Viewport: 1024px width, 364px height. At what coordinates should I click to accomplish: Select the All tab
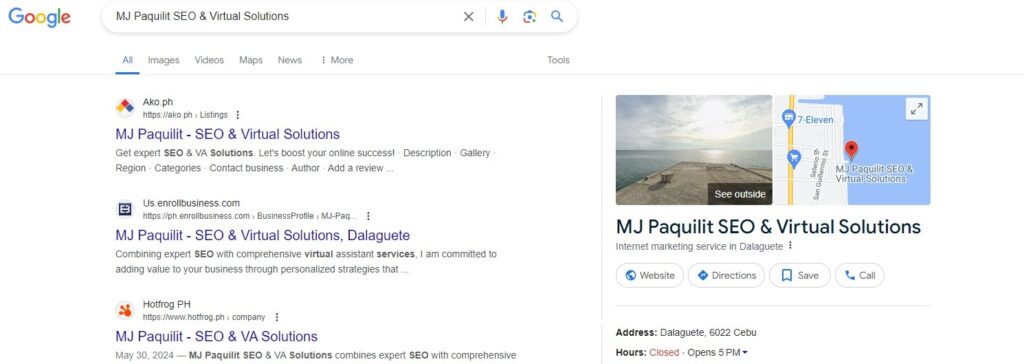pyautogui.click(x=127, y=60)
